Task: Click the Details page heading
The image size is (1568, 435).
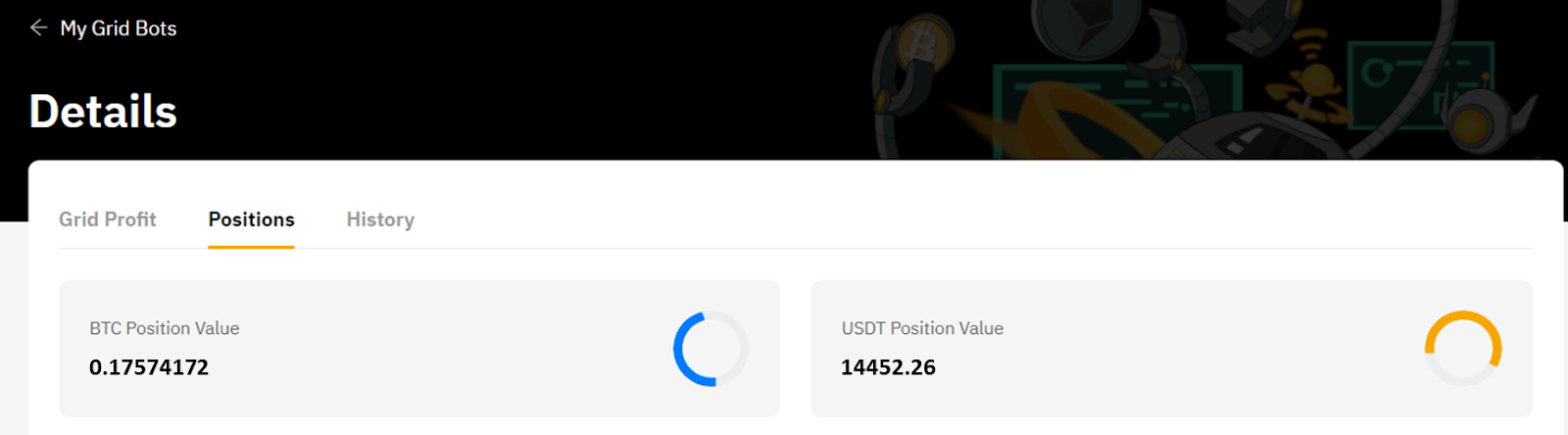Action: click(x=103, y=112)
